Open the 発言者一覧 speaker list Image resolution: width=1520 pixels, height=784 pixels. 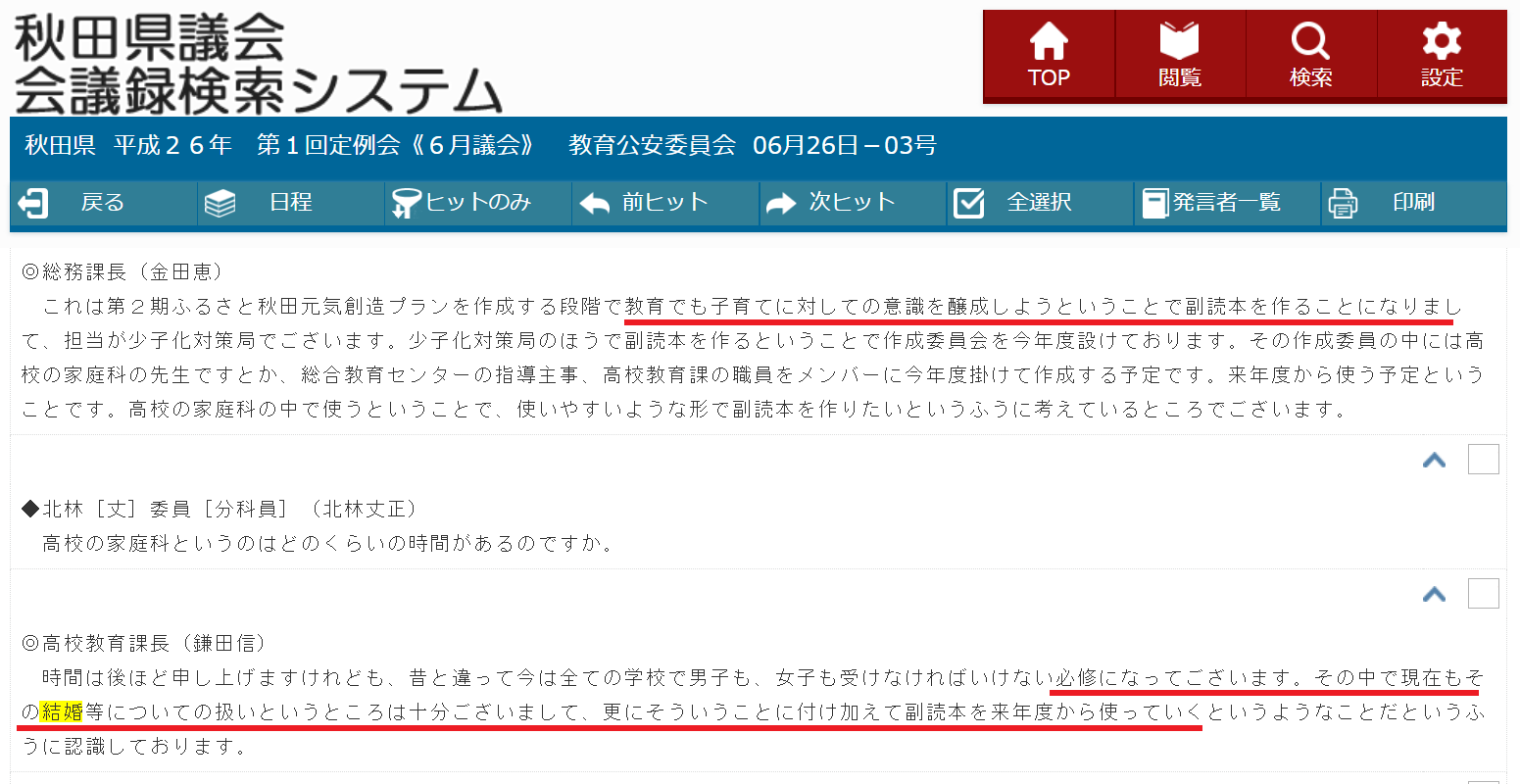click(1226, 203)
